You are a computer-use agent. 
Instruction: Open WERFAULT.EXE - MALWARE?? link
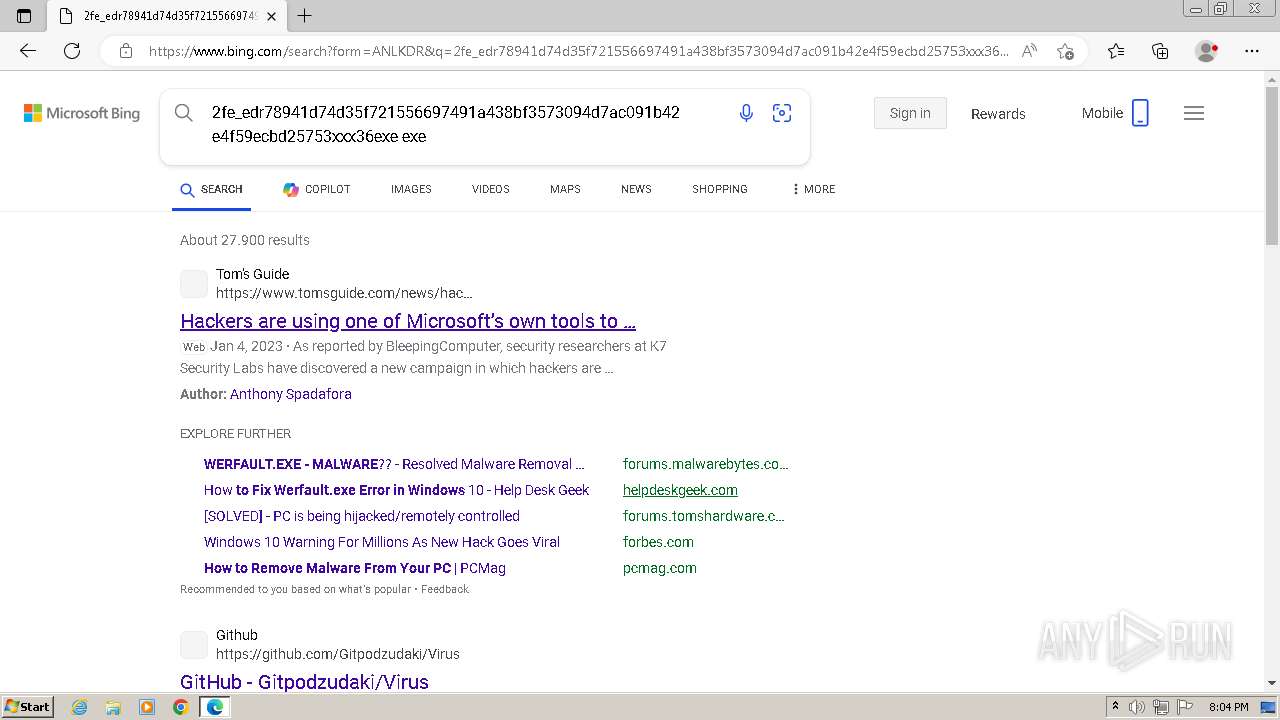[x=394, y=464]
